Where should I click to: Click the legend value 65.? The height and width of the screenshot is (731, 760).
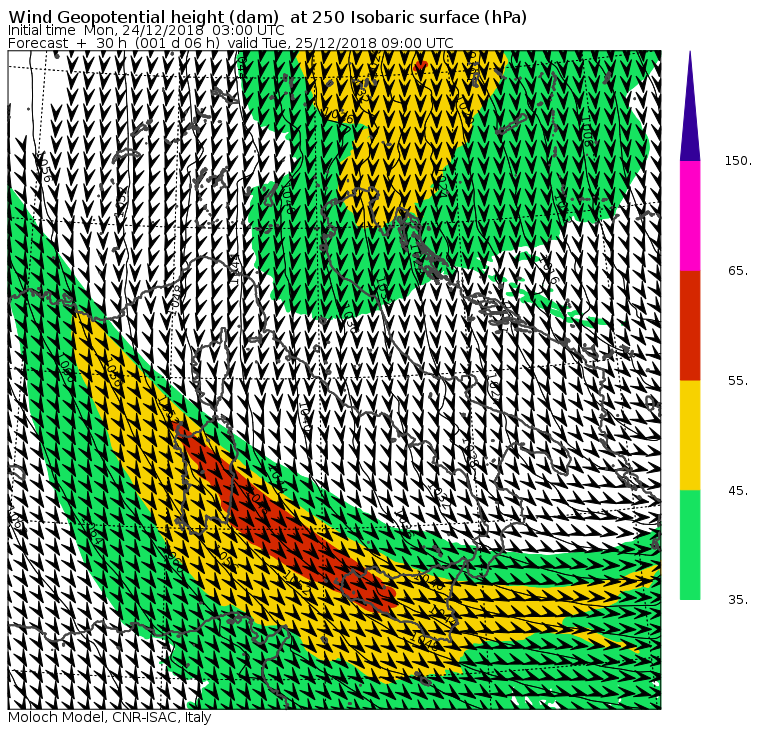click(x=738, y=270)
